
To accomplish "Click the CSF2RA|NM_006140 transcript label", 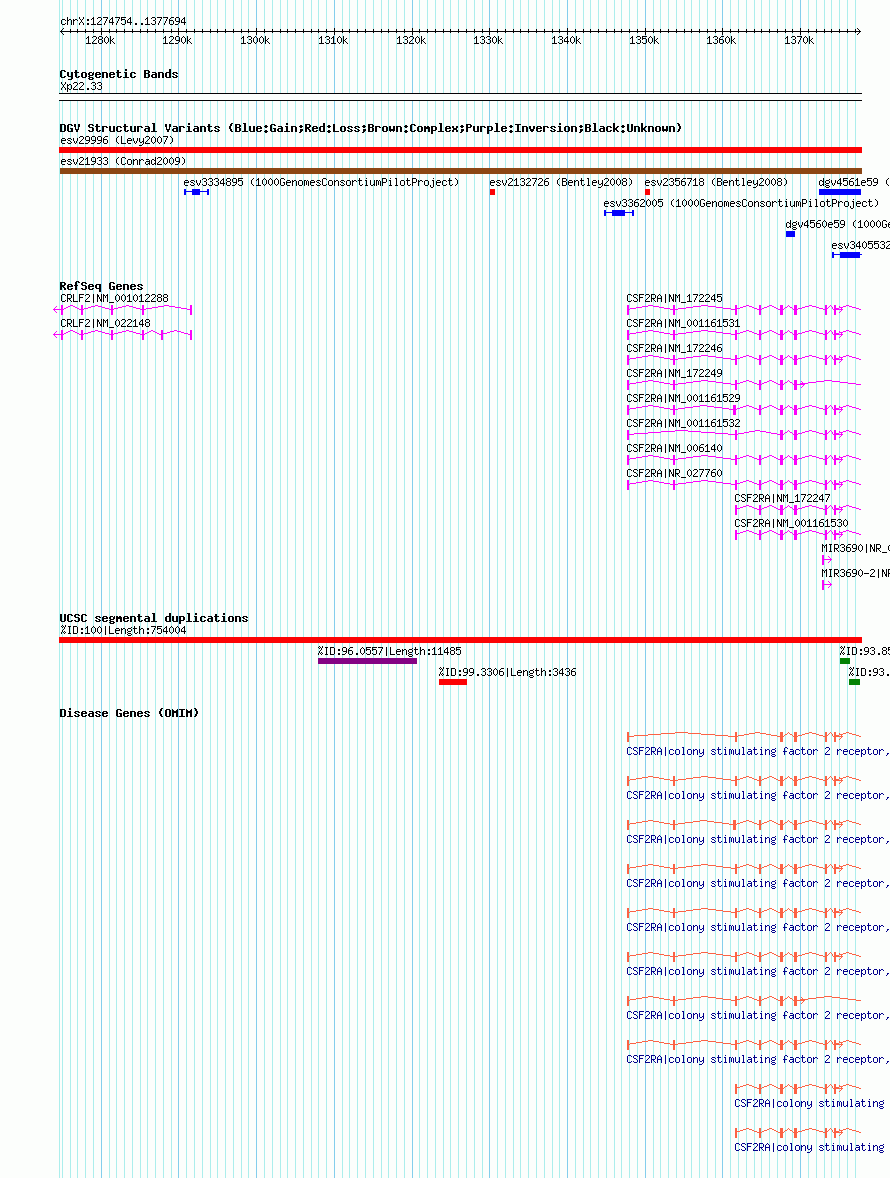I will (x=674, y=448).
